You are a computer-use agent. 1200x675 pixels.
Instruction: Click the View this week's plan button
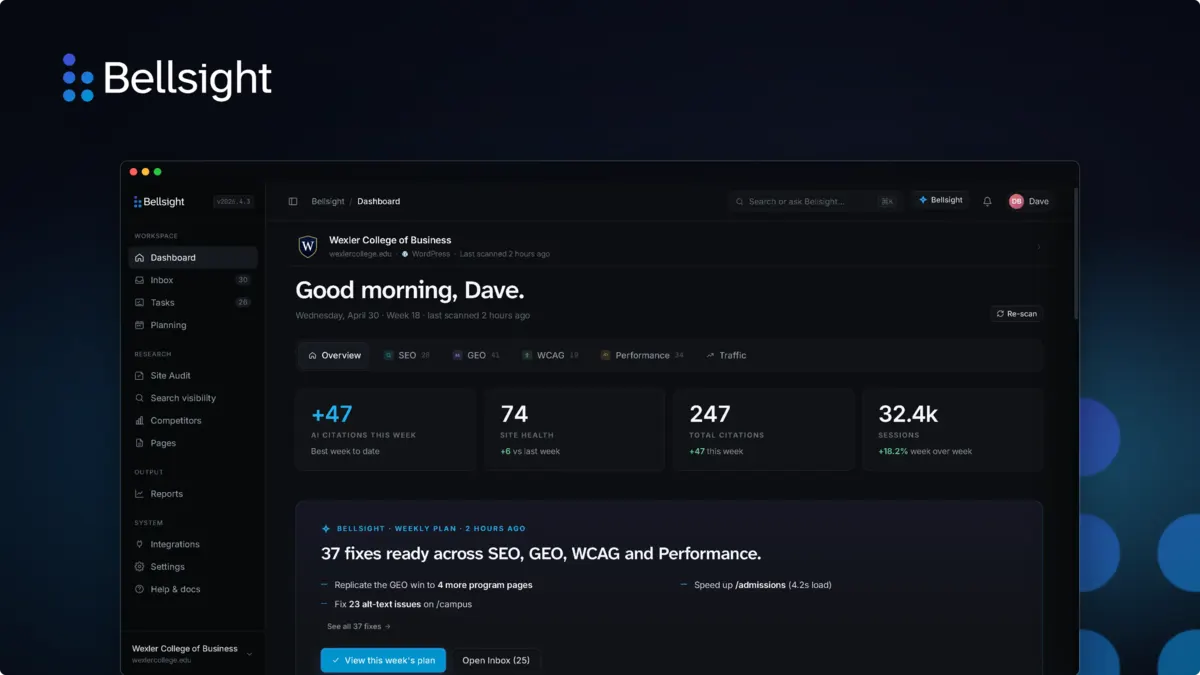(x=383, y=661)
